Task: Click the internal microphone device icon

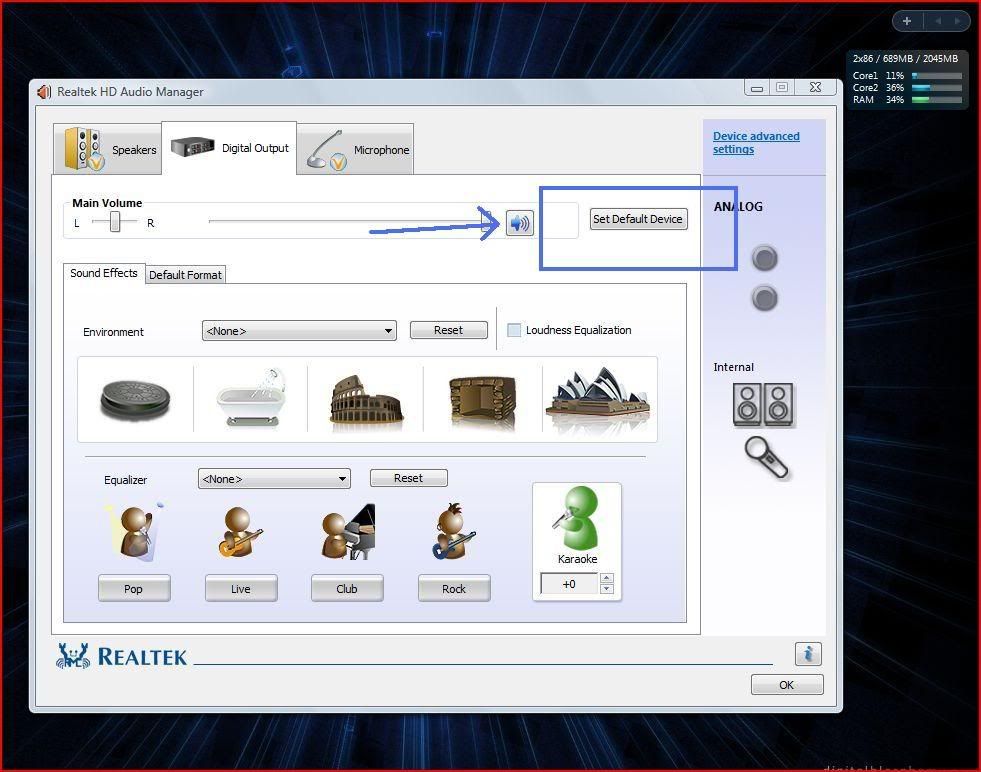Action: click(767, 458)
